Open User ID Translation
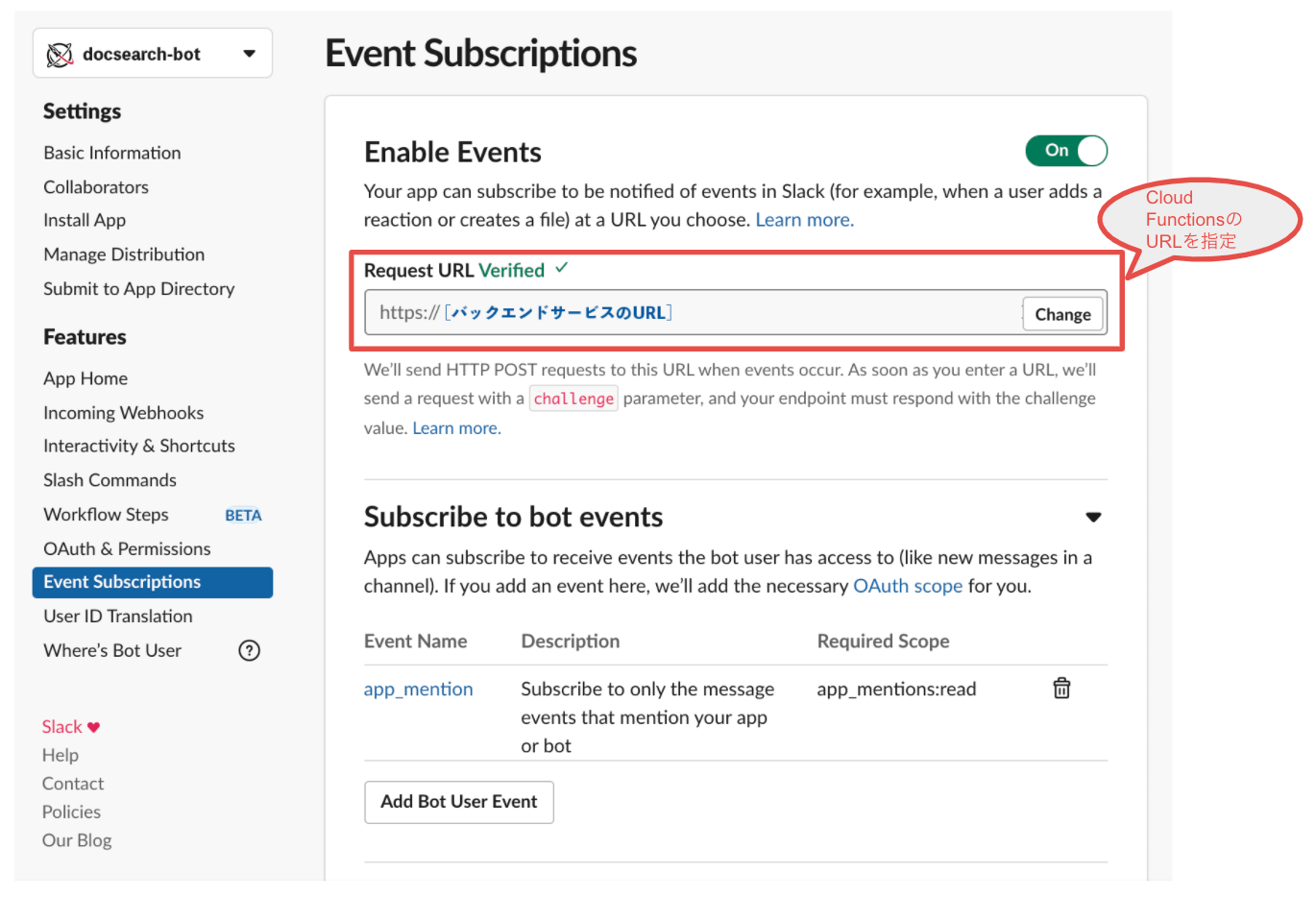 coord(118,617)
